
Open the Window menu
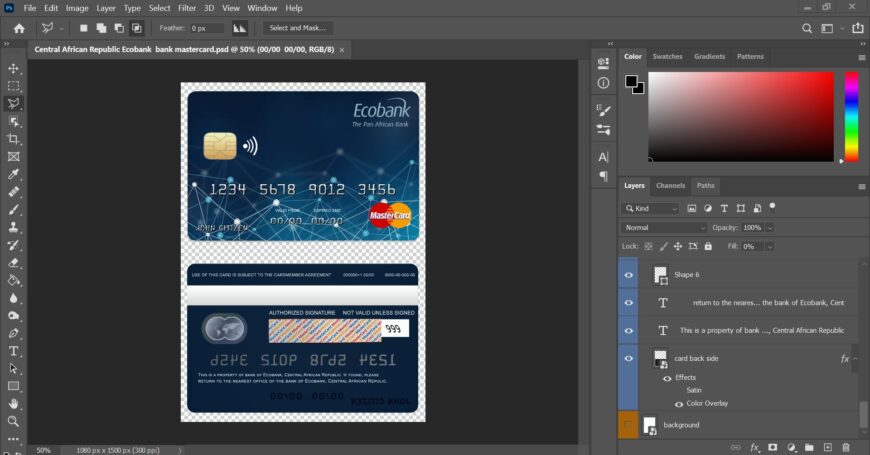[x=262, y=8]
